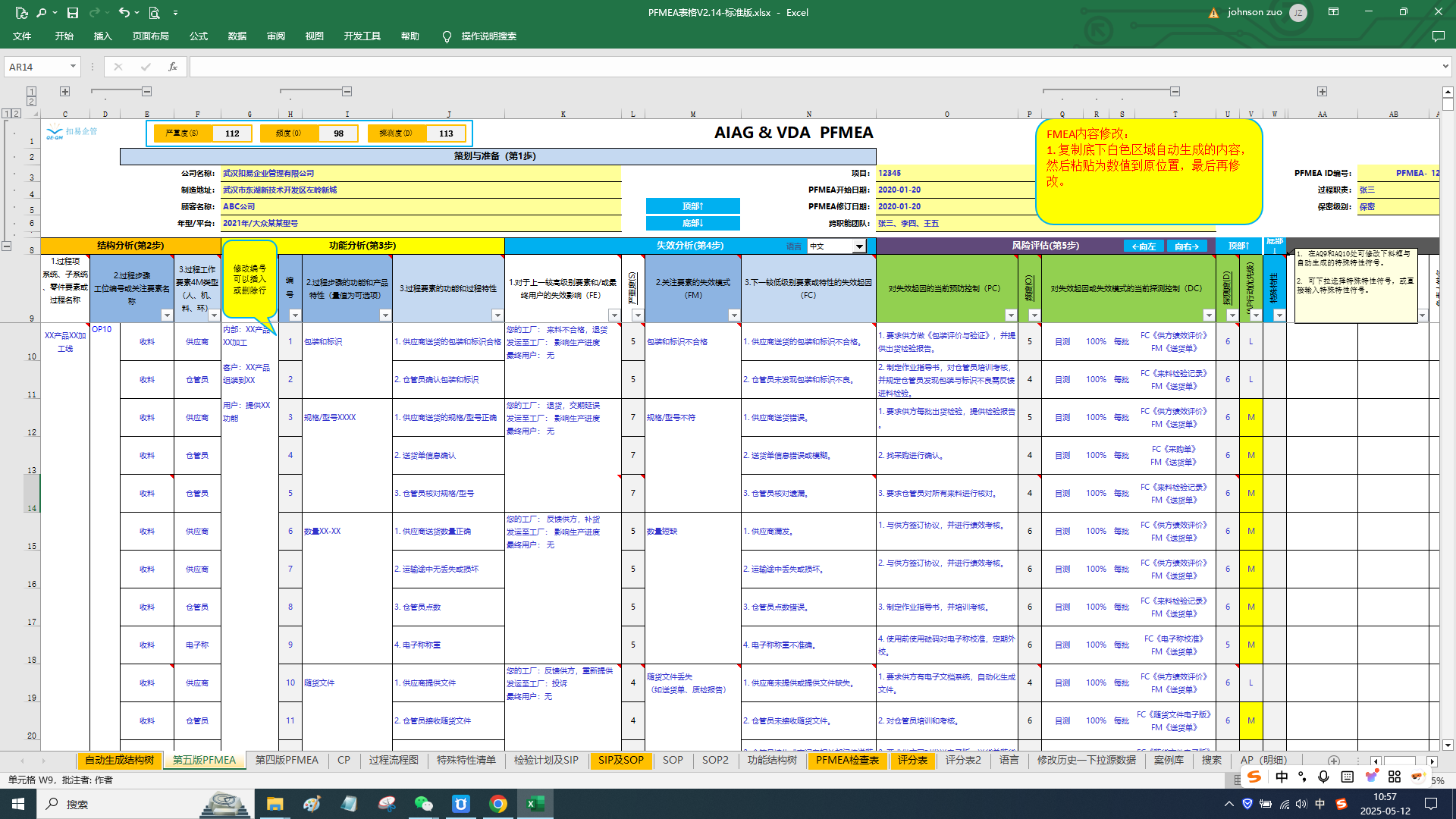1456x819 pixels.
Task: Click the magnifier Find icon in title bar
Action: [x=41, y=13]
